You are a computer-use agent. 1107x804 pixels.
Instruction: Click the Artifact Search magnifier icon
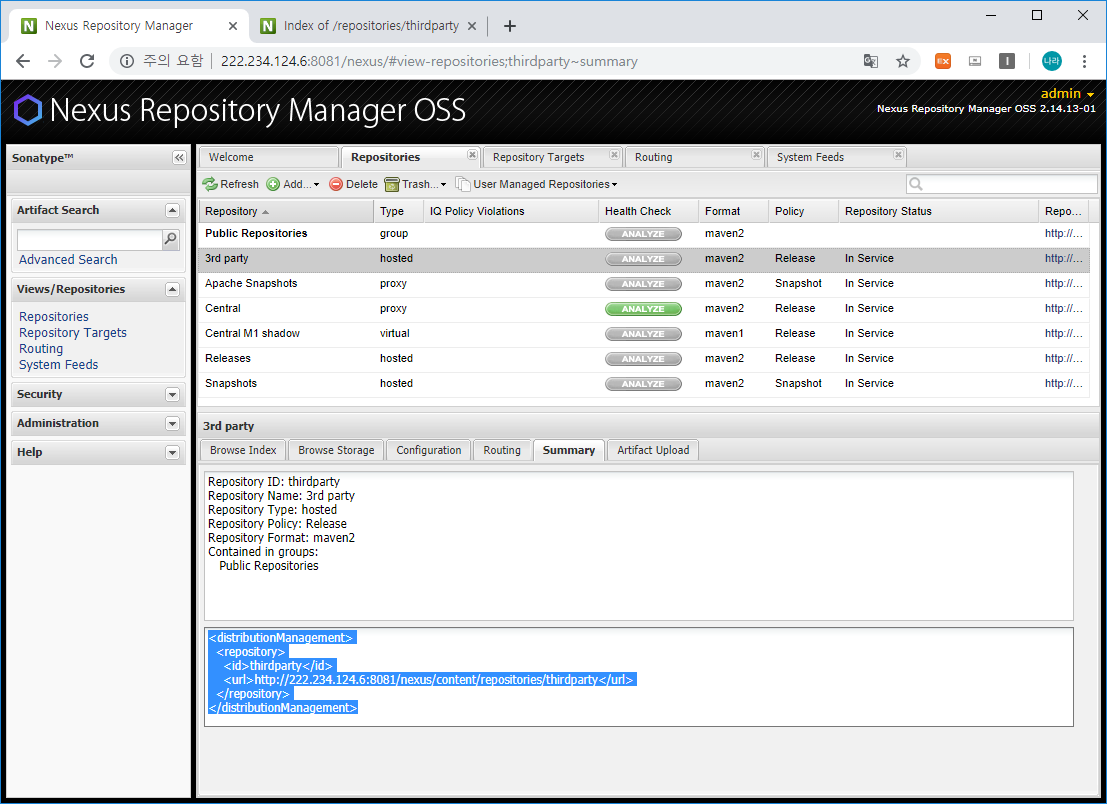pyautogui.click(x=170, y=239)
